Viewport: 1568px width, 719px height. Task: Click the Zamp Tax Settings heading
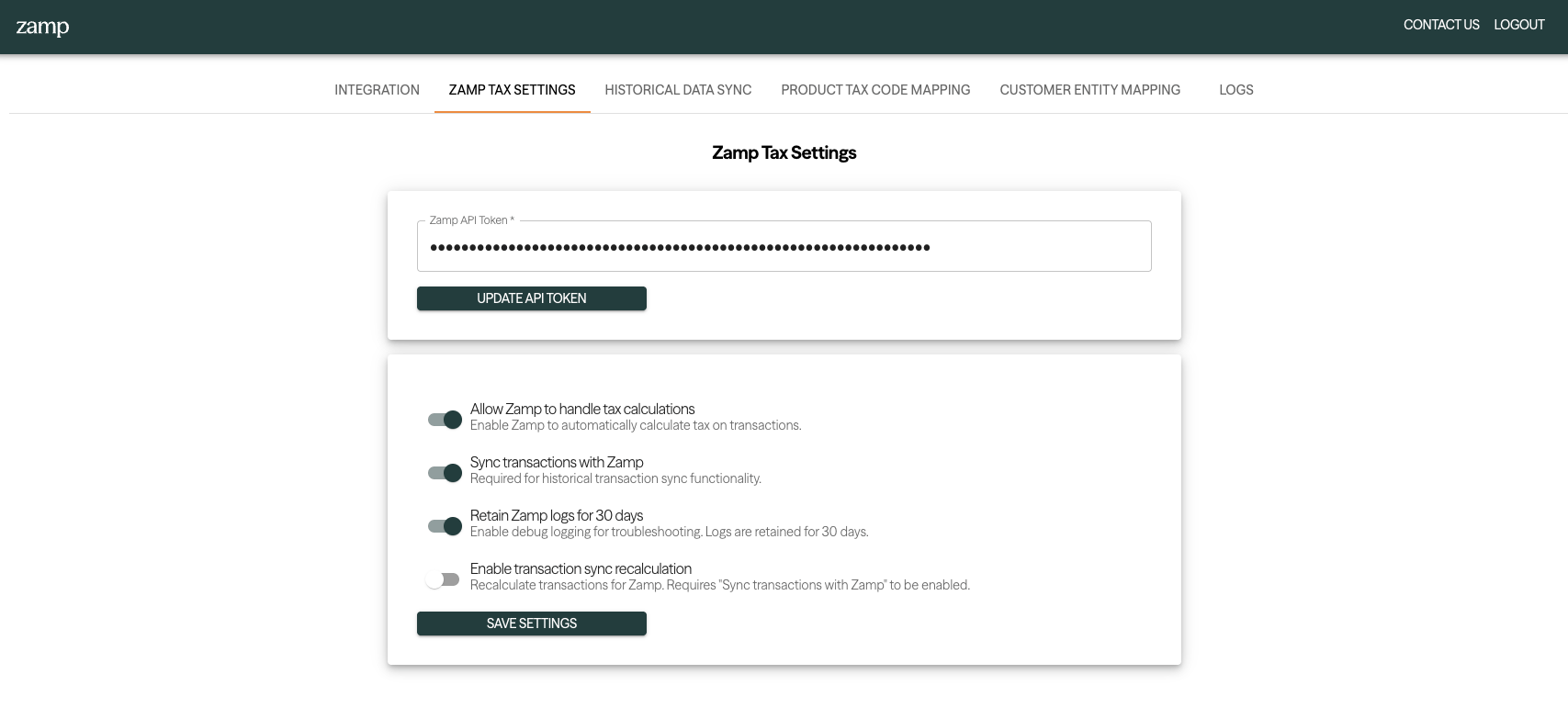pos(784,153)
